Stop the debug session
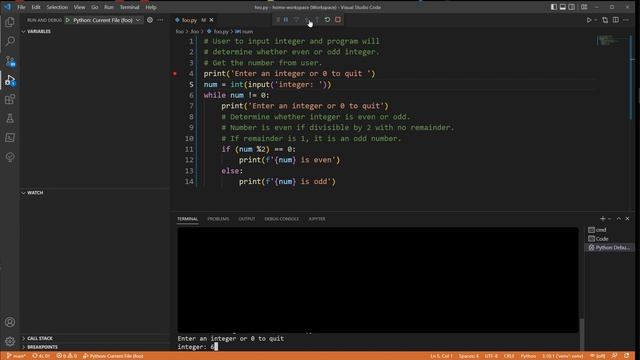This screenshot has height=360, width=640. click(x=338, y=20)
